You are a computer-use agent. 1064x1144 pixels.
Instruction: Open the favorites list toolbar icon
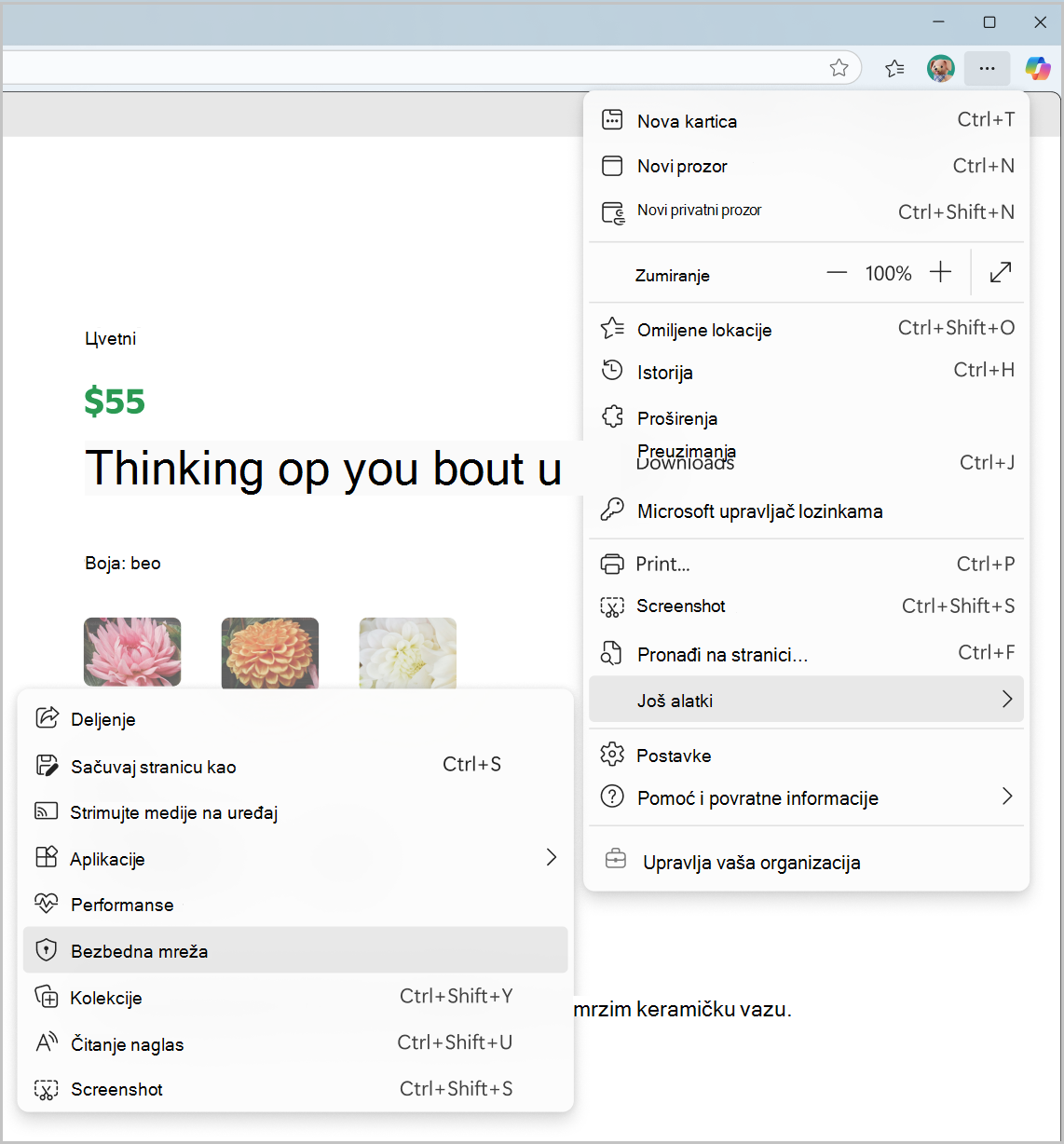tap(894, 67)
